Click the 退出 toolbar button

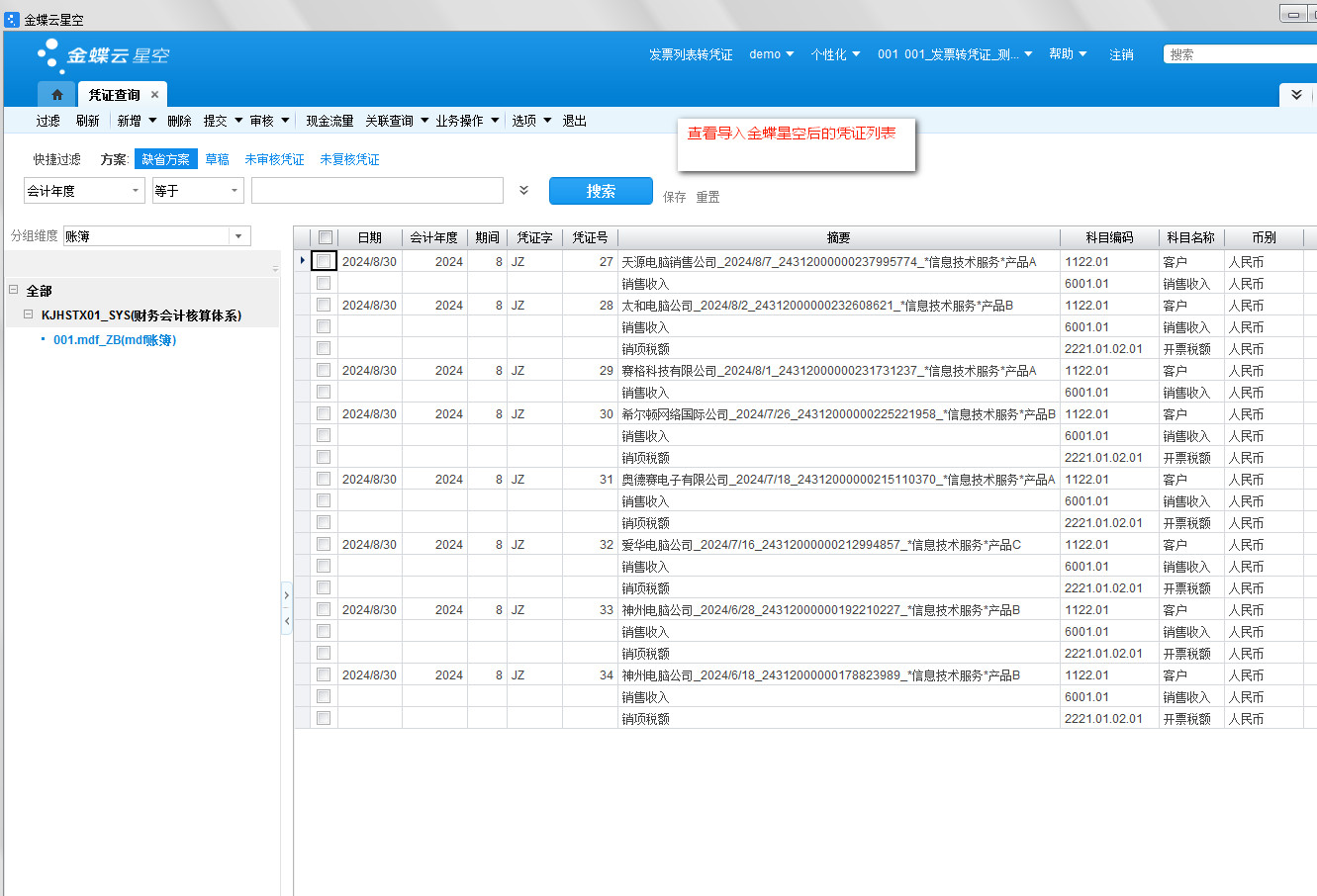(x=575, y=121)
